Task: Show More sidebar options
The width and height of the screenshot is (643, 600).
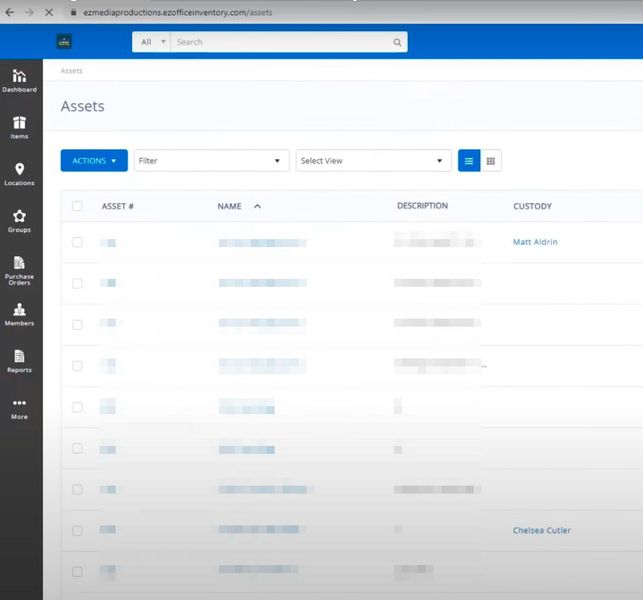Action: tap(19, 409)
